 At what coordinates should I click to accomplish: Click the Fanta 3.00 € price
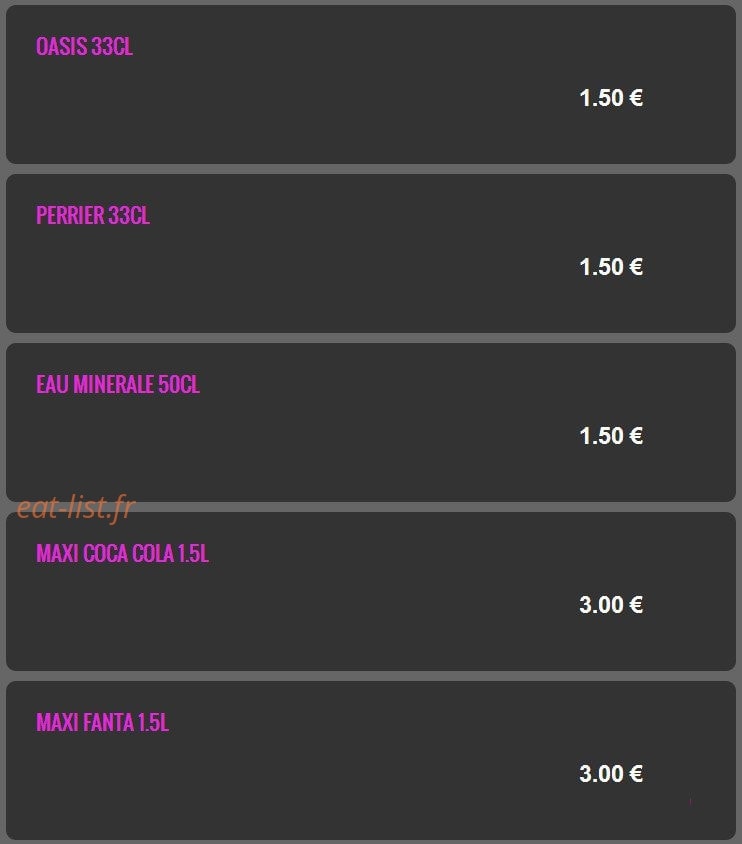coord(611,774)
